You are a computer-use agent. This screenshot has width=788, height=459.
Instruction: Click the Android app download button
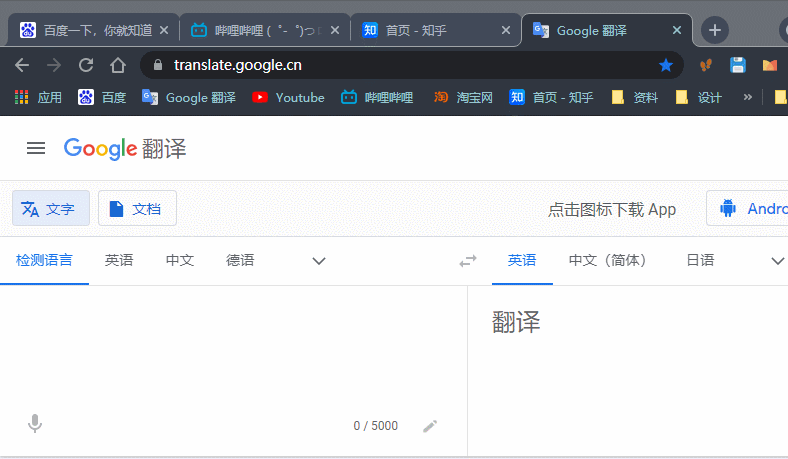[x=747, y=208]
